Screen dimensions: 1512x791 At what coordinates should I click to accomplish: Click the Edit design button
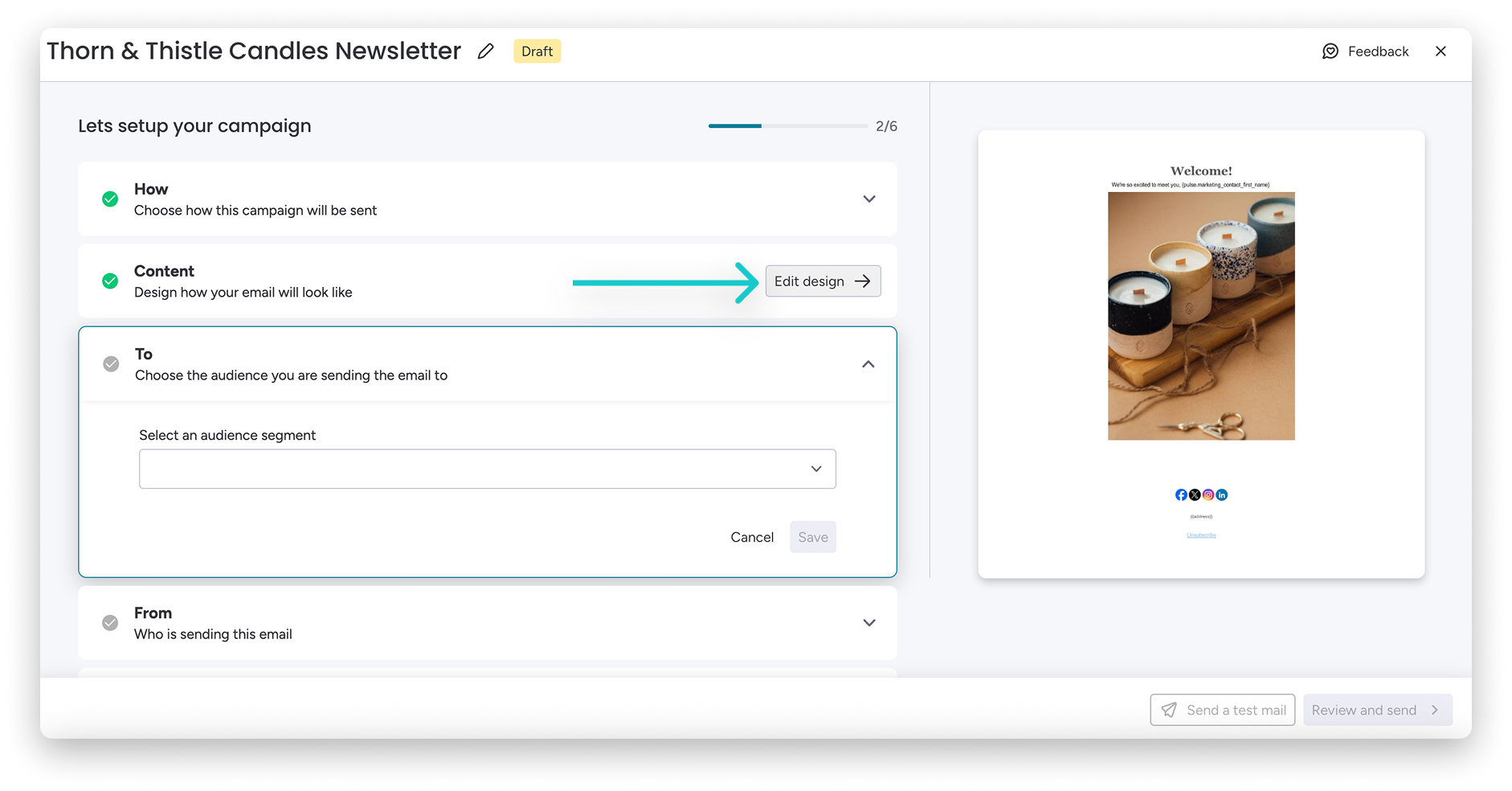coord(823,281)
